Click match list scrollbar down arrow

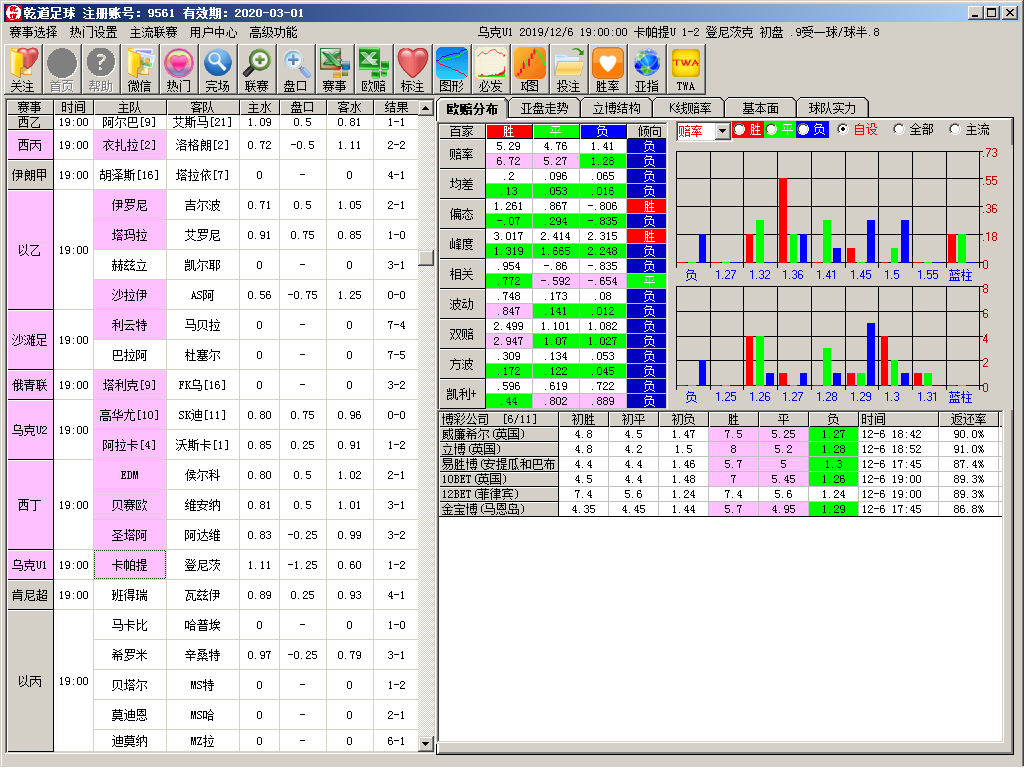pos(426,743)
